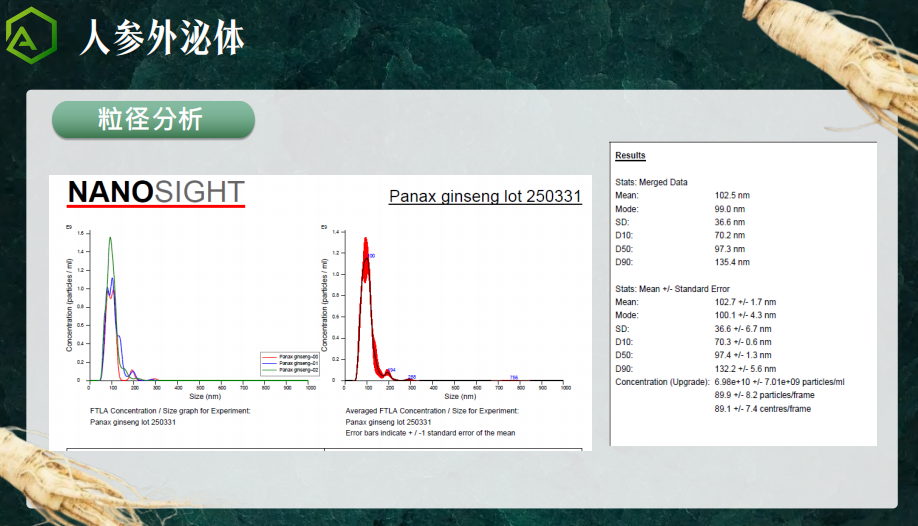Click the 'Concentration (Upgrade):' label
The width and height of the screenshot is (918, 526).
click(662, 382)
